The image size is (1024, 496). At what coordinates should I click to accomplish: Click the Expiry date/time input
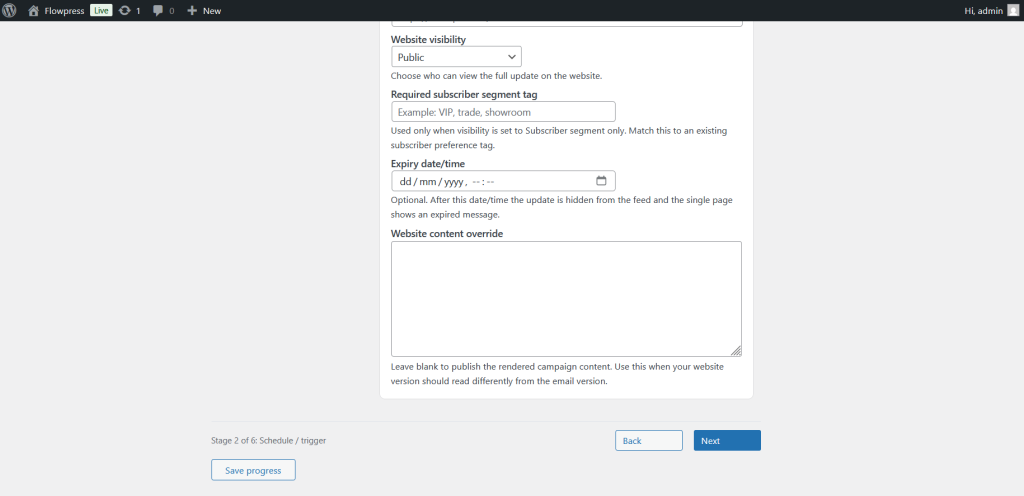tap(503, 181)
